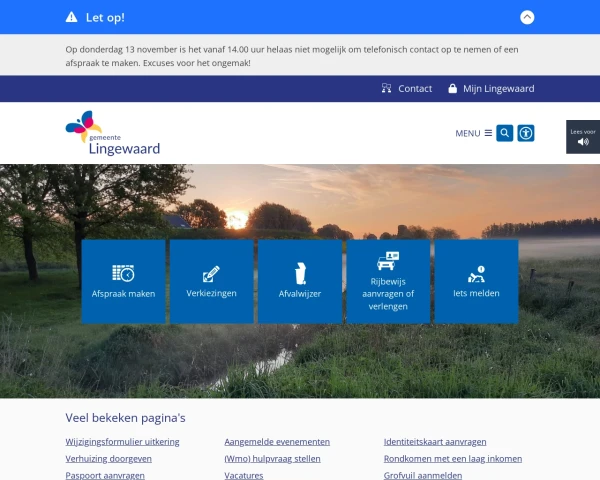This screenshot has width=600, height=480.
Task: Click the padlock icon for Mijn Lingewaard
Action: (452, 88)
